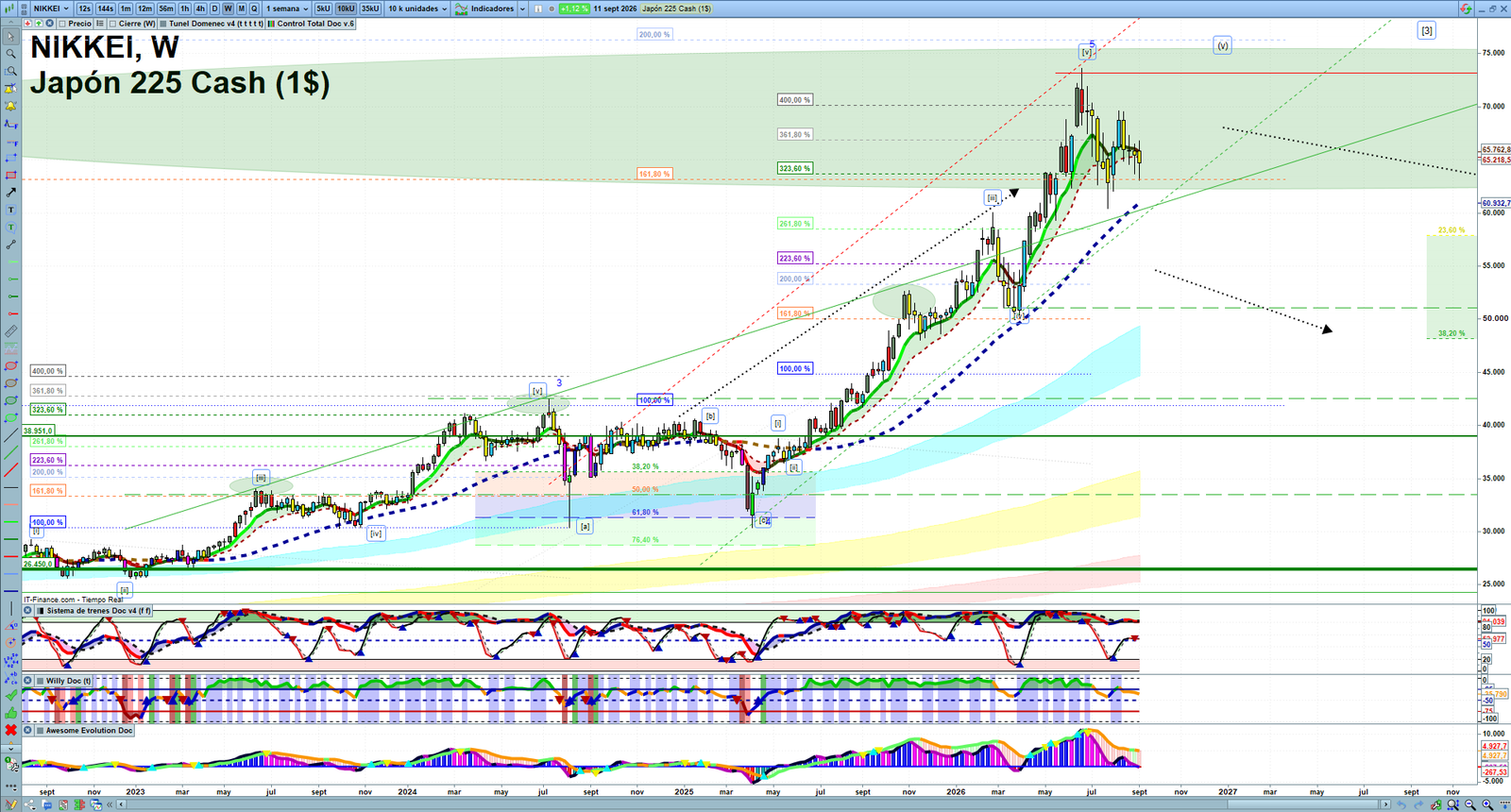Select the 35kU history units button
Image resolution: width=1511 pixels, height=812 pixels.
tap(370, 8)
